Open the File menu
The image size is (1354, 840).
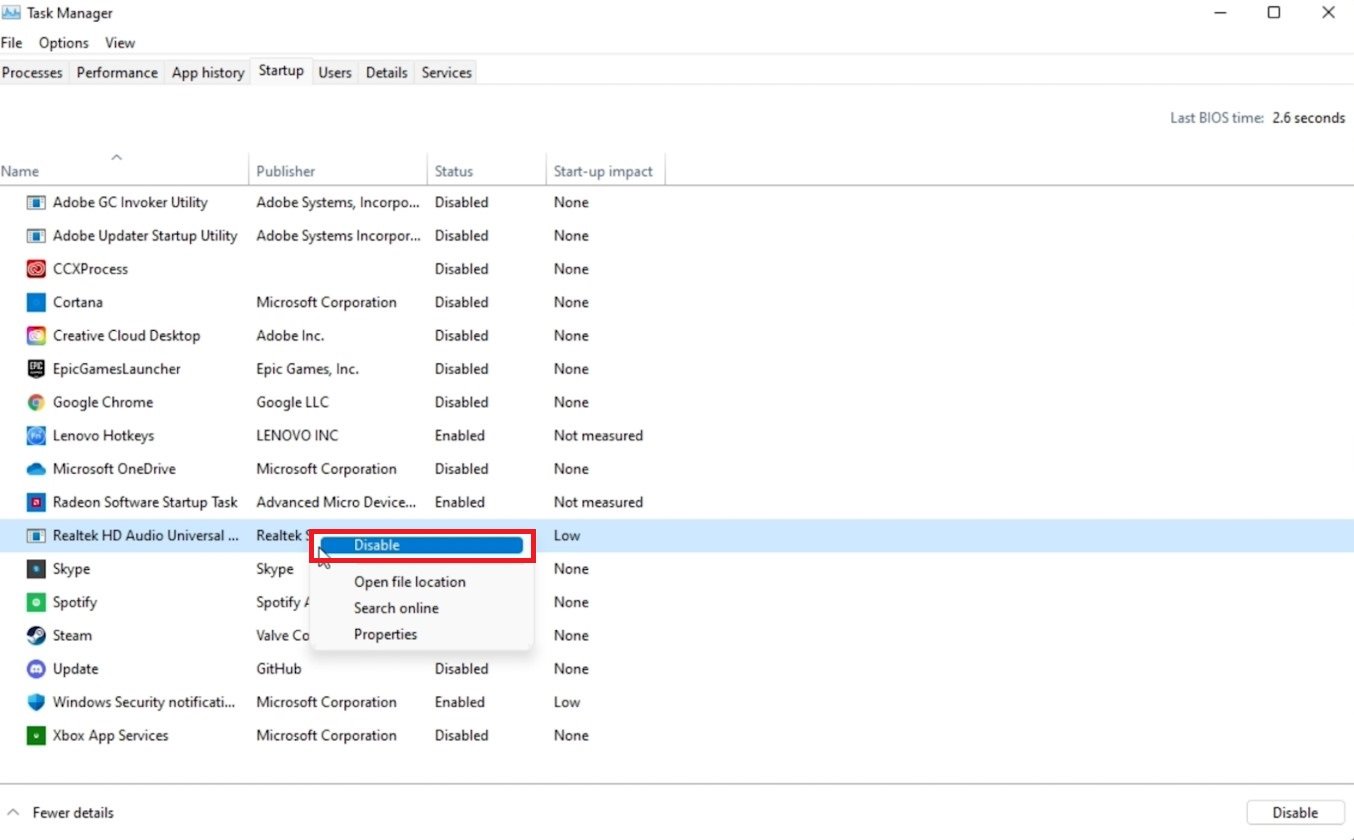(x=11, y=43)
